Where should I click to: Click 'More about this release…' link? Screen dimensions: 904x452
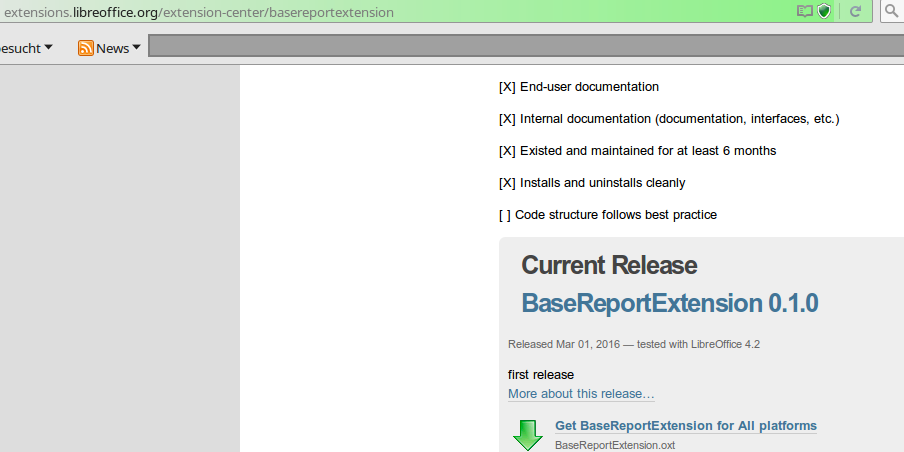click(581, 394)
